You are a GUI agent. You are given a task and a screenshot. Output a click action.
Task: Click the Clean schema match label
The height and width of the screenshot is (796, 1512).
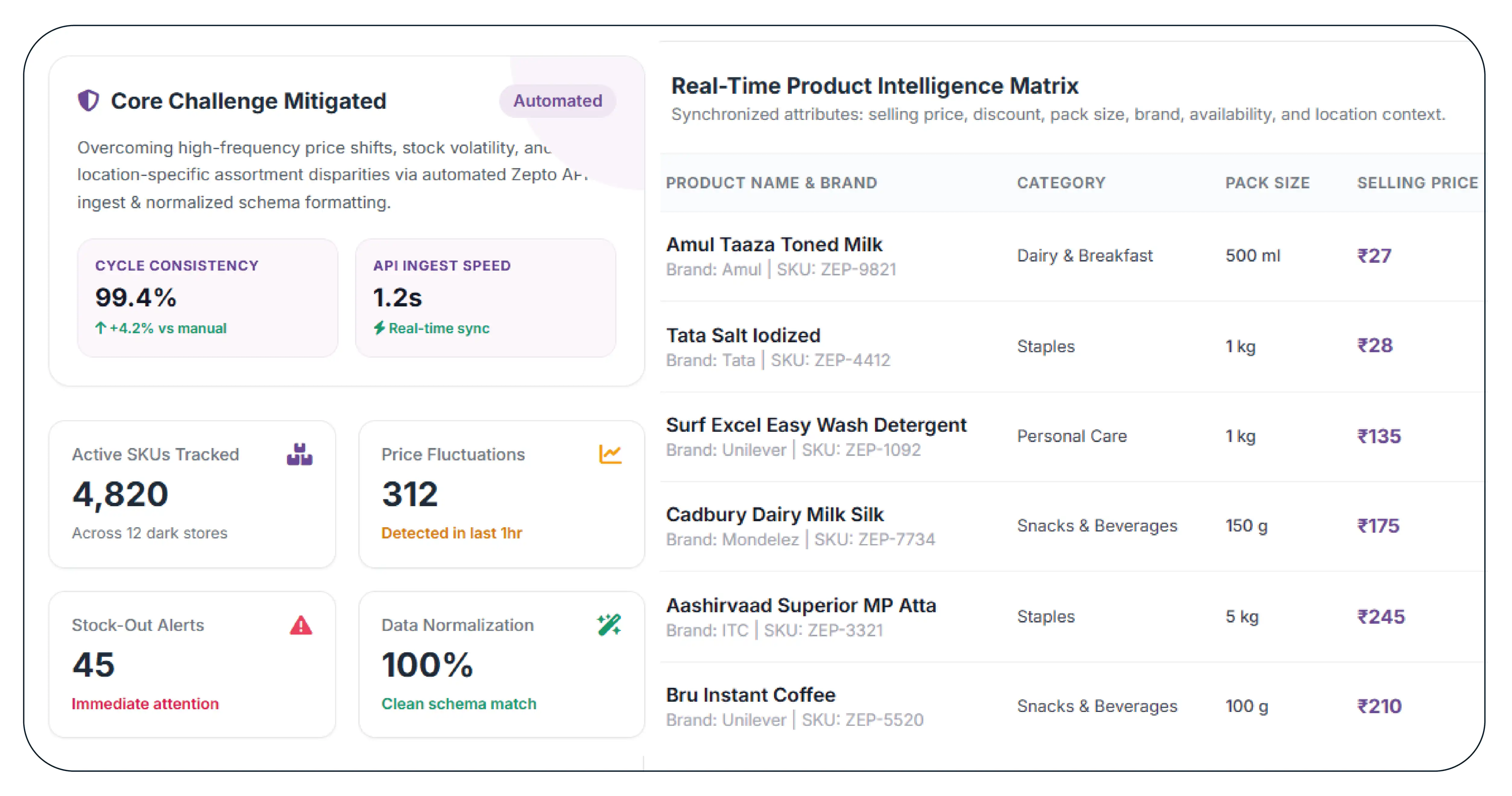(459, 703)
